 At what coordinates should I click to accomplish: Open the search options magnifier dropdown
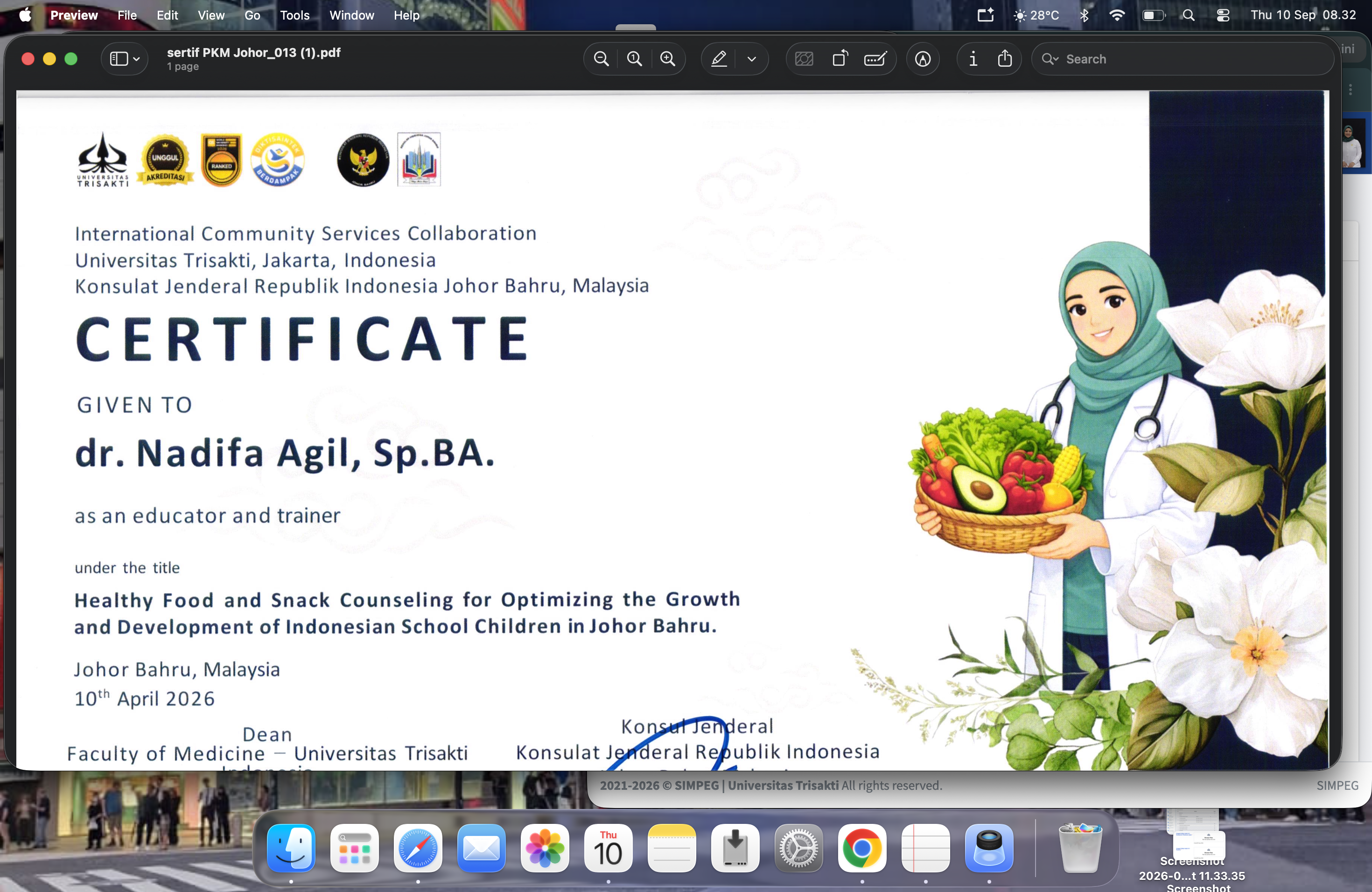click(x=1050, y=59)
